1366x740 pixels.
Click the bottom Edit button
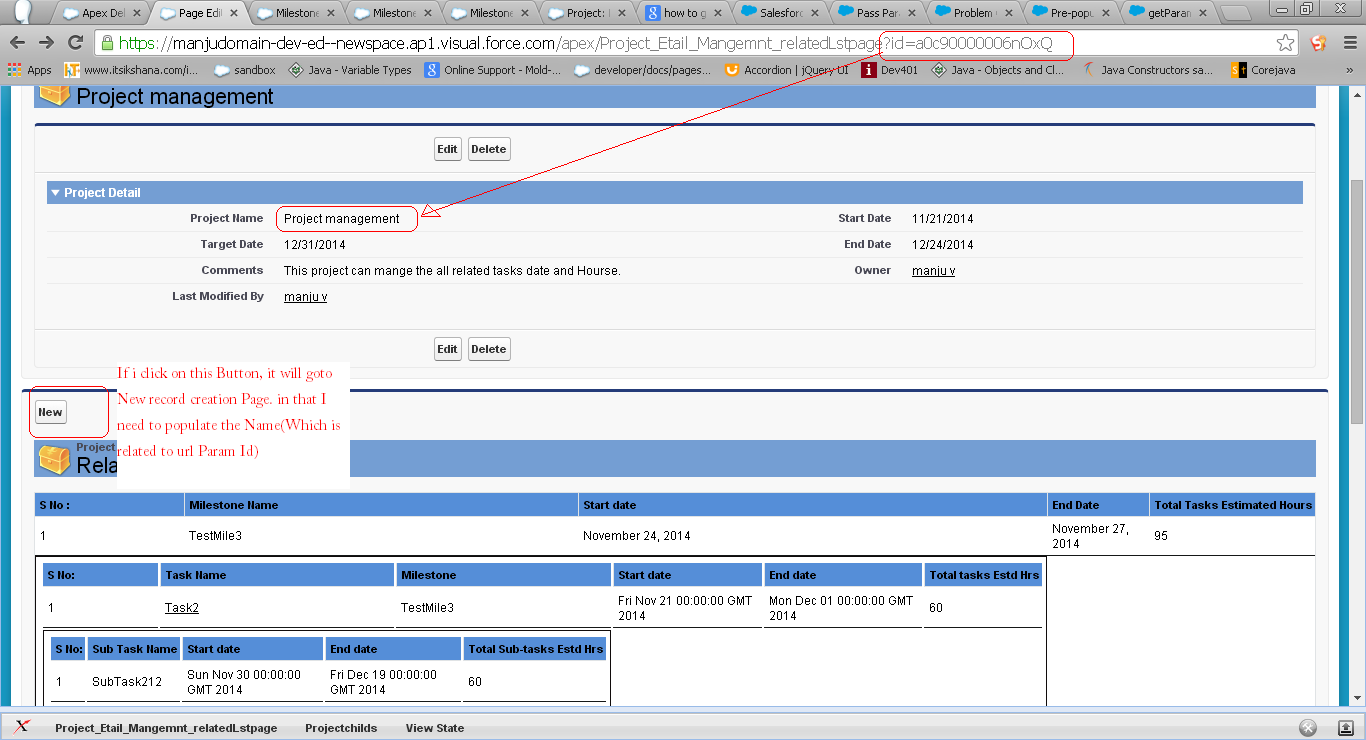447,349
